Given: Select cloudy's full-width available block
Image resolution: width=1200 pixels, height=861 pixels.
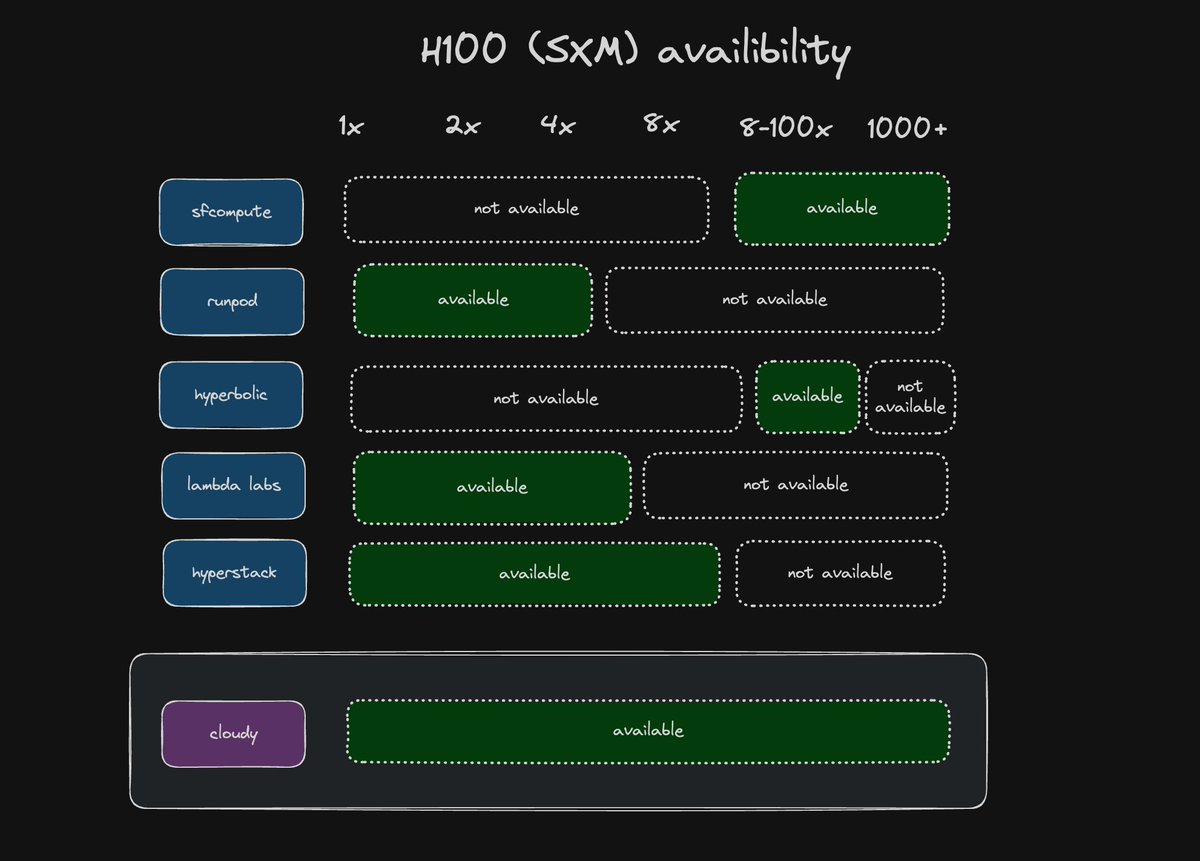Looking at the screenshot, I should pyautogui.click(x=648, y=731).
